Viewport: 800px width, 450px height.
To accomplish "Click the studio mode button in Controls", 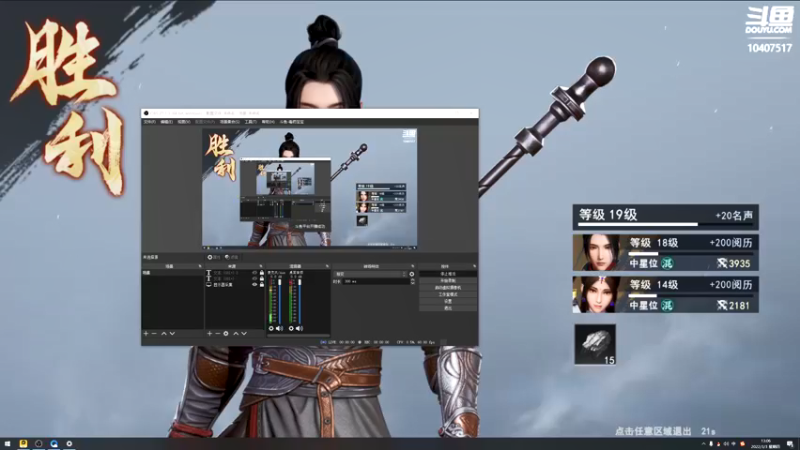I will [x=448, y=294].
